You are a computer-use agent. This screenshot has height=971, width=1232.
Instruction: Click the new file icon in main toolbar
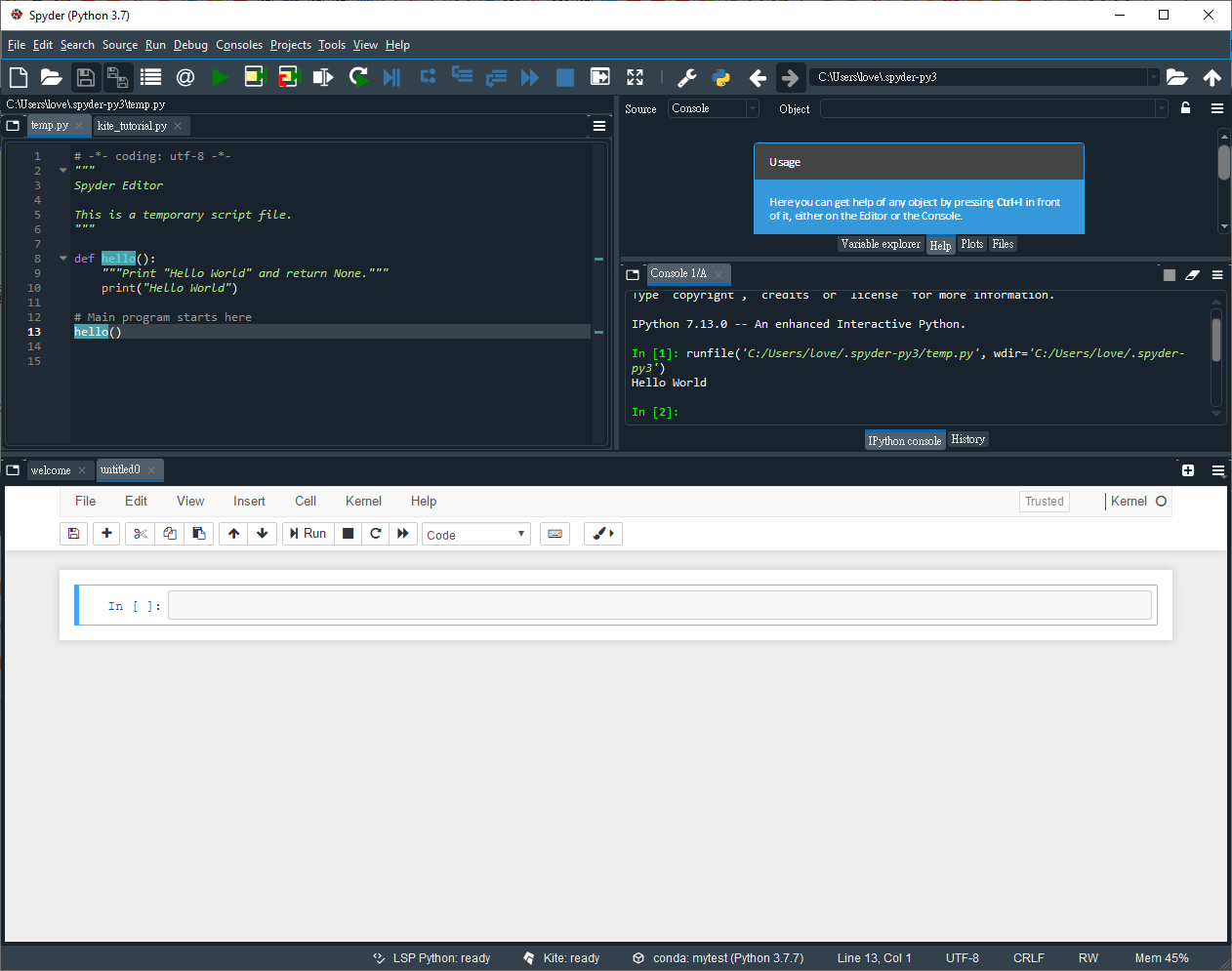pyautogui.click(x=19, y=77)
